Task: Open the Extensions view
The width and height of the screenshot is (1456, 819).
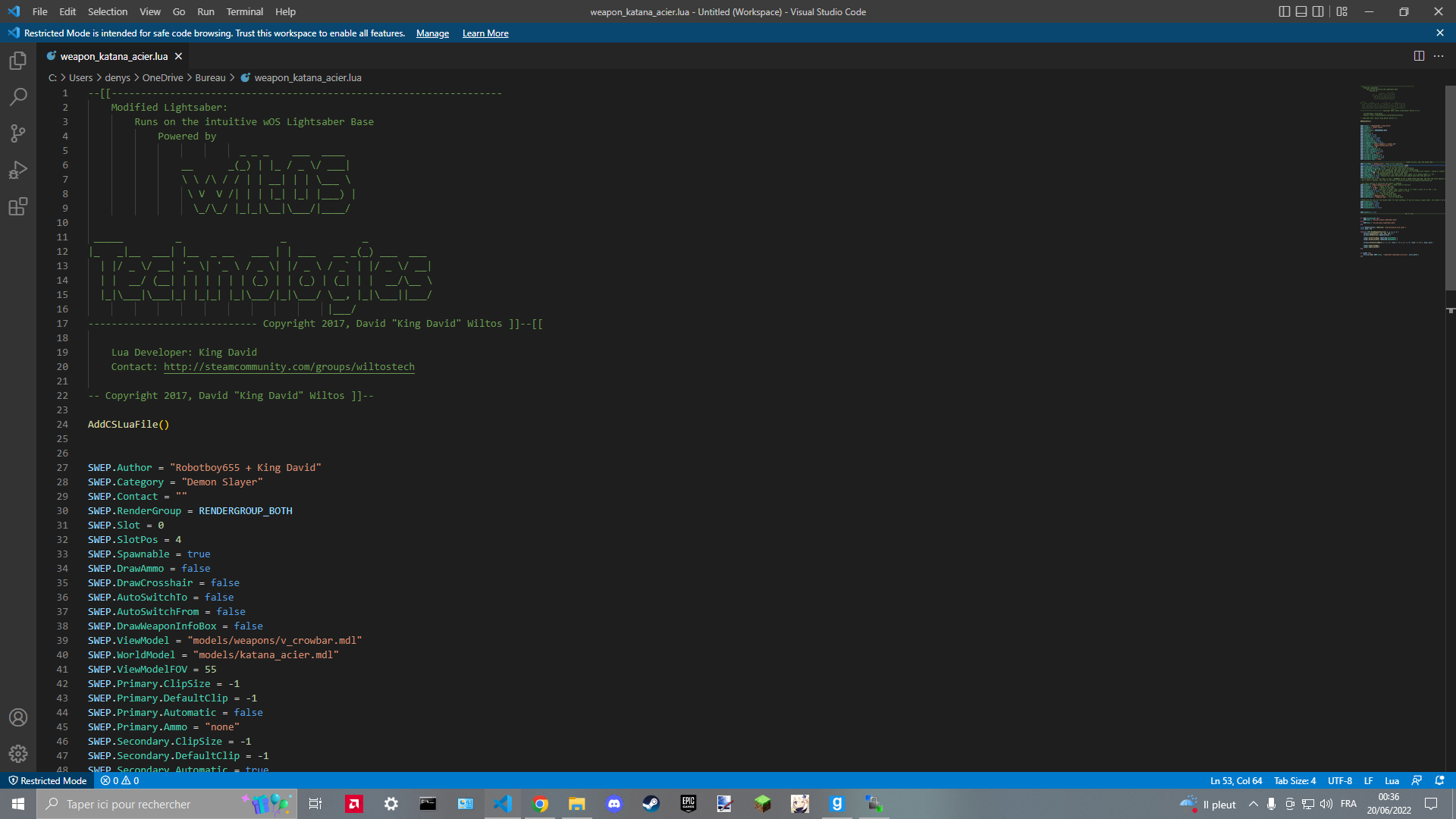Action: [18, 206]
